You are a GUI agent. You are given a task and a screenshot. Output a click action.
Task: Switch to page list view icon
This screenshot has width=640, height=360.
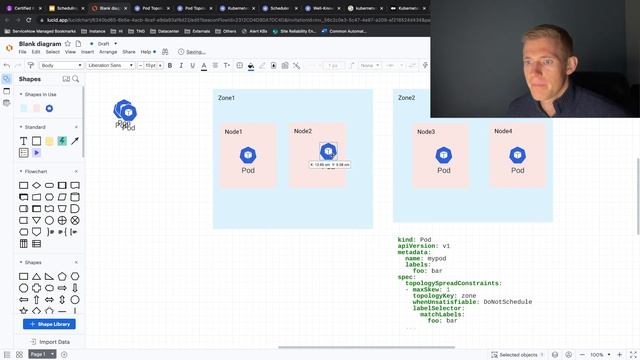click(x=7, y=355)
